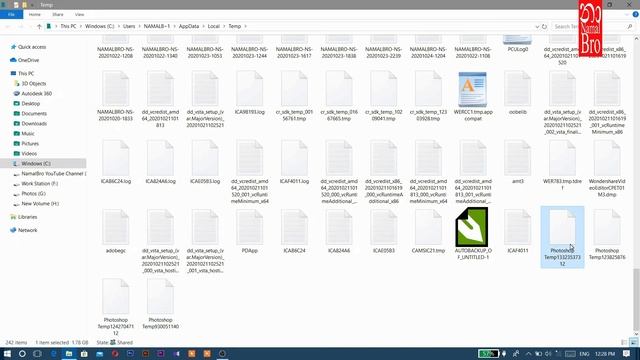Select the NAMALBRO-NS-20201020-1833 file

(116, 96)
